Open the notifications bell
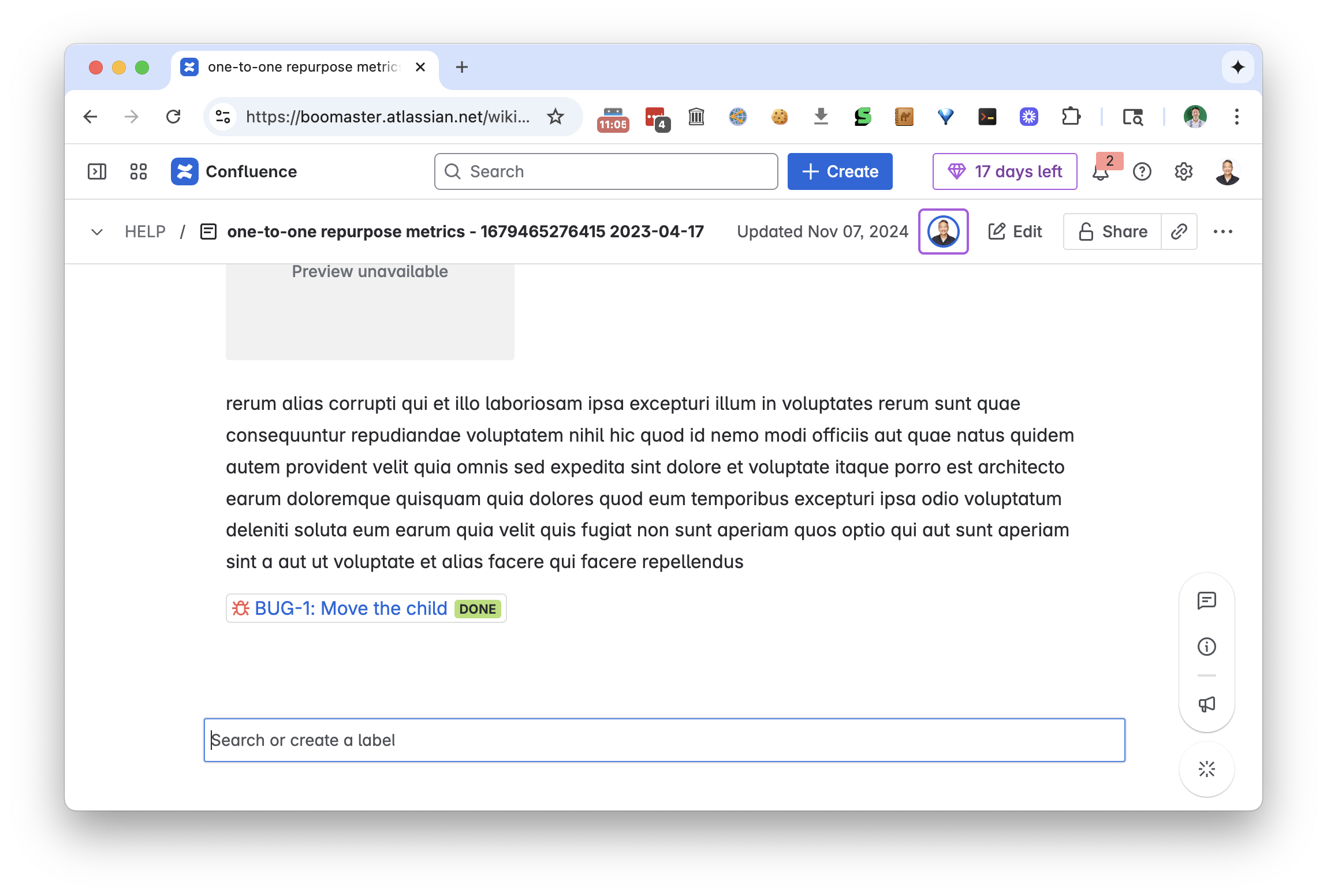 tap(1100, 172)
